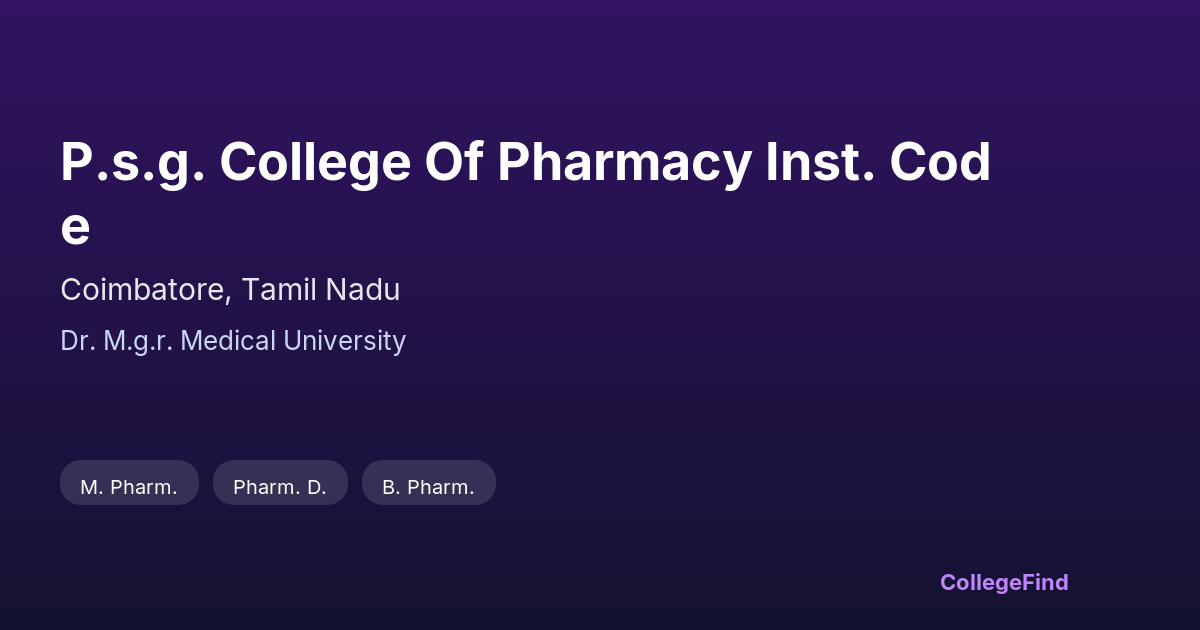Click the word "College" in the heading
Screen dimensions: 1200x630
pos(315,163)
